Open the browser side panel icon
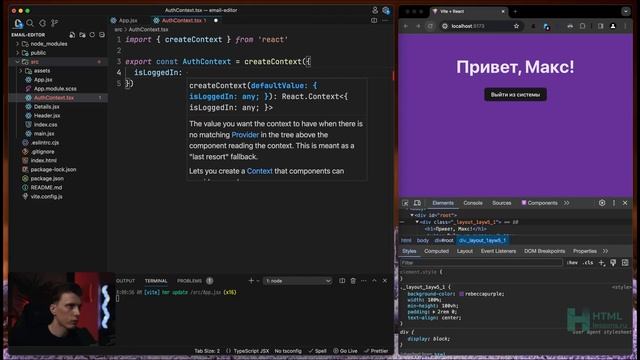Viewport: 640px width, 360px height. 600,26
